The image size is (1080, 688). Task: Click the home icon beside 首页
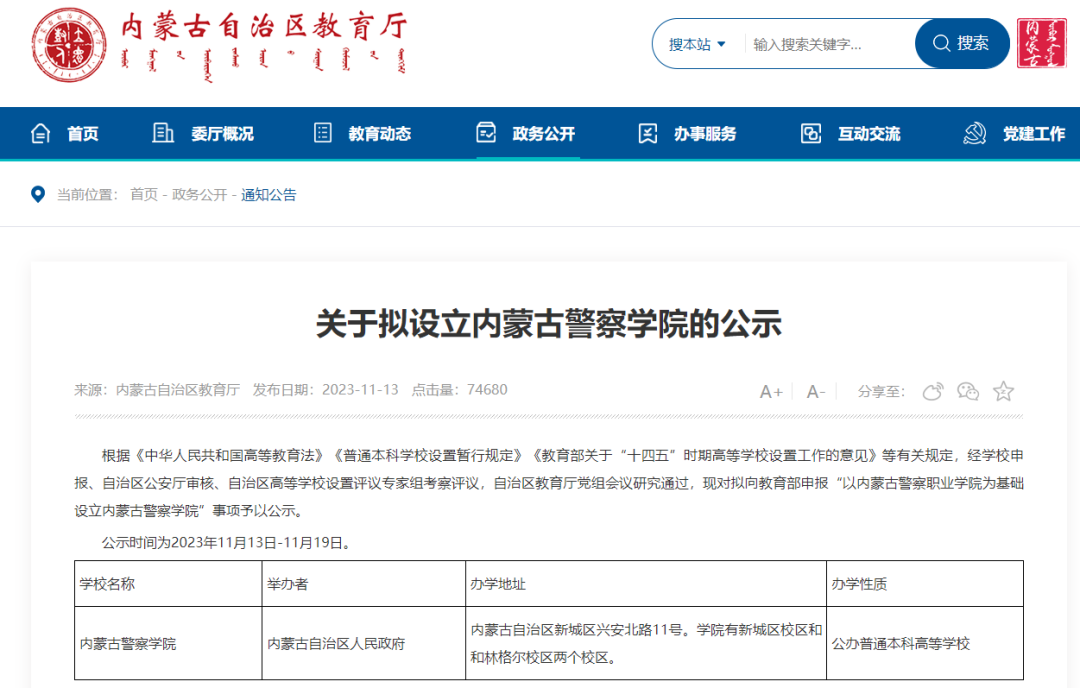40,133
